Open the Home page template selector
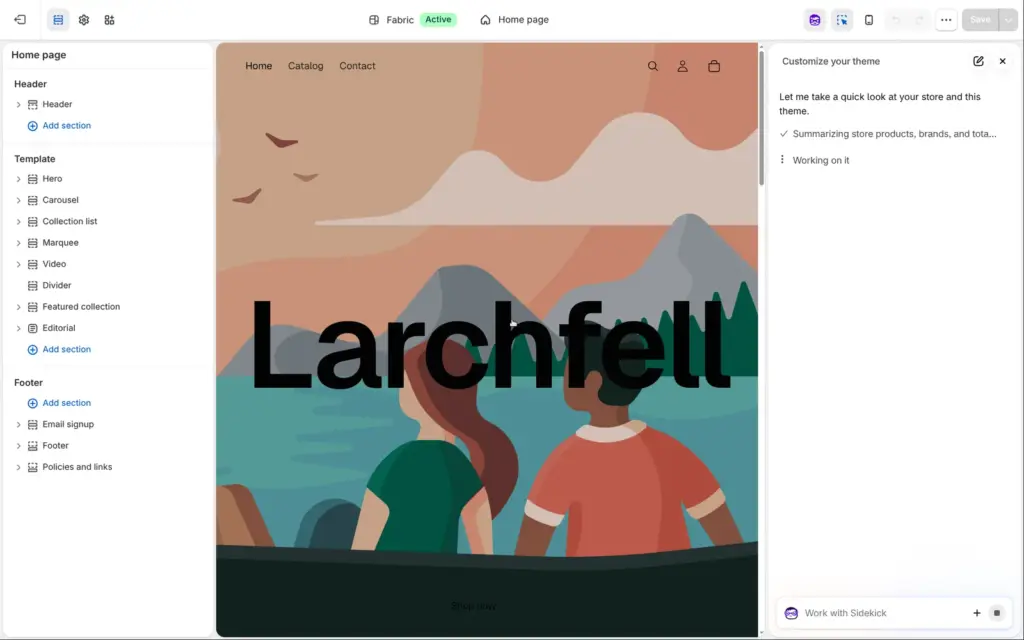The image size is (1024, 640). coord(514,20)
